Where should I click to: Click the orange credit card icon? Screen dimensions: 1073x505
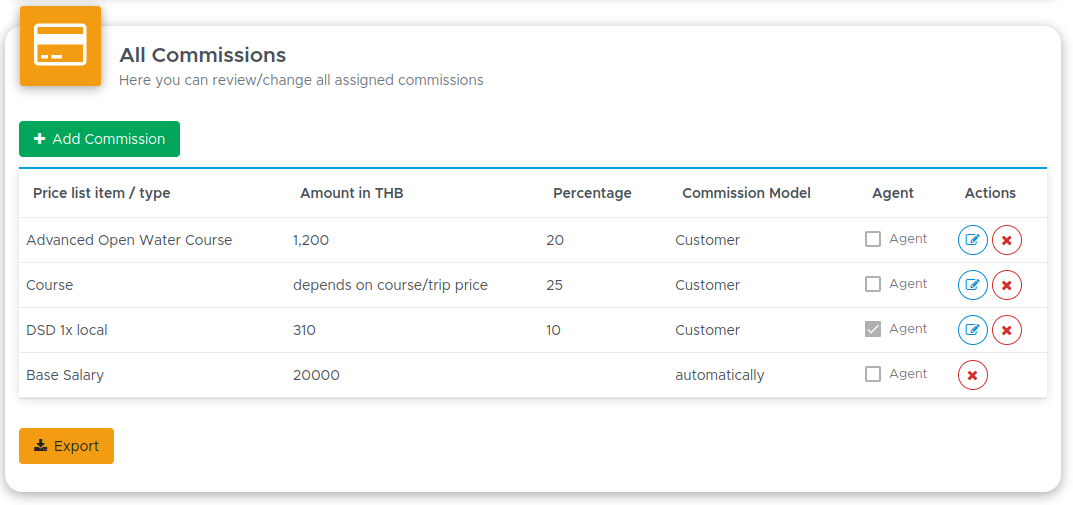coord(60,46)
